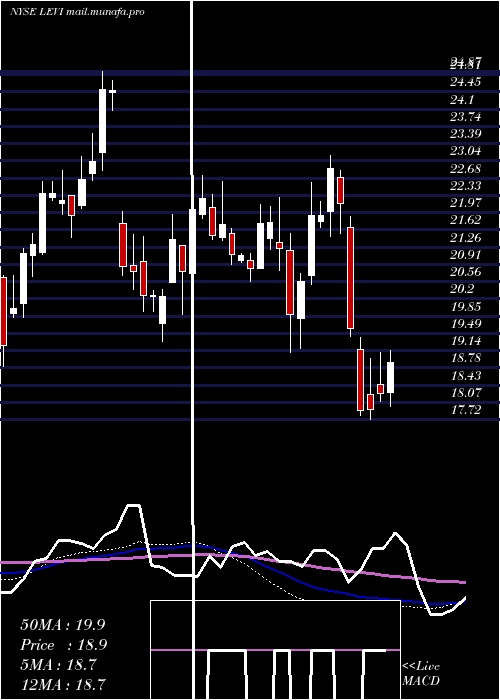Click the '50MA : 19.9' readout
500x700 pixels.
coord(62,625)
